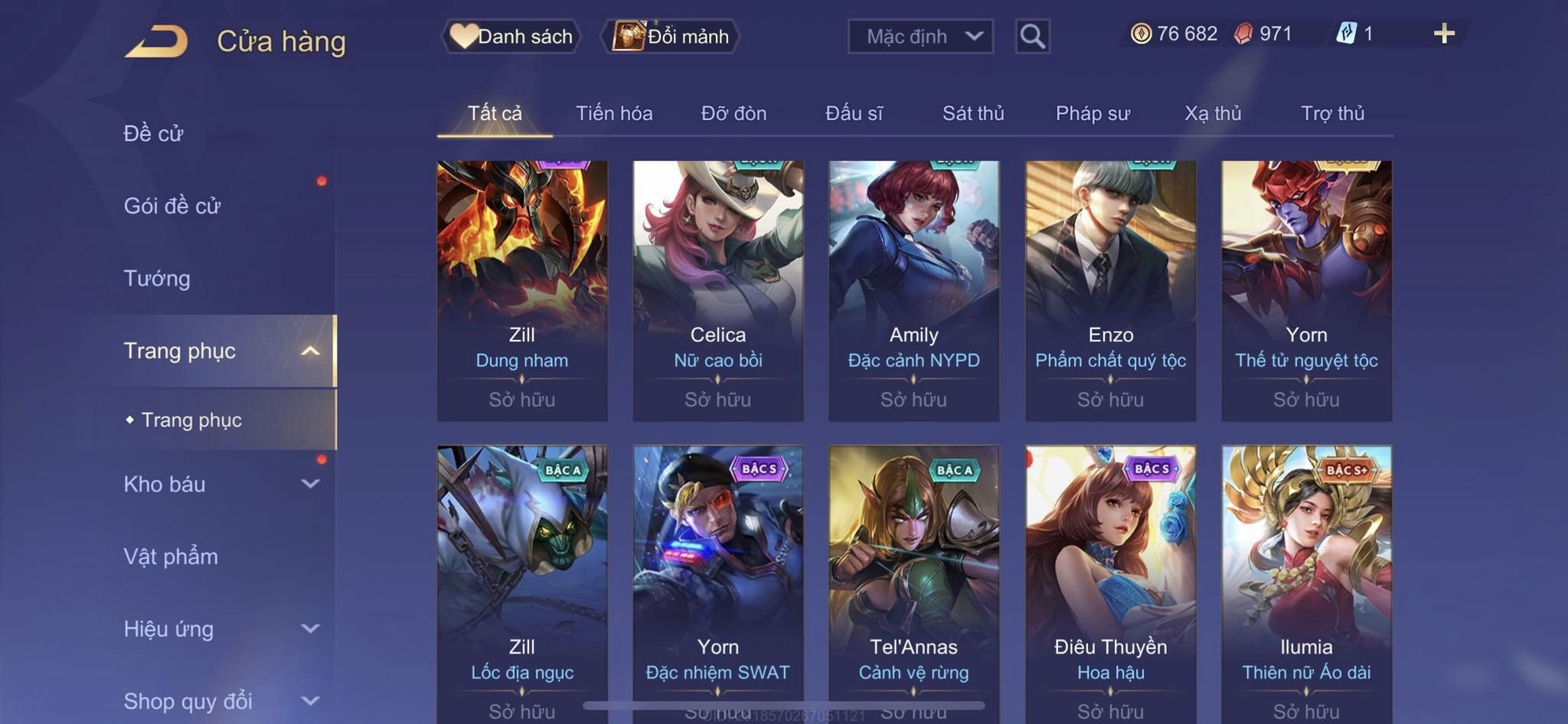This screenshot has height=724, width=1568.
Task: Open the Đổi mảnh chest button
Action: [x=671, y=36]
